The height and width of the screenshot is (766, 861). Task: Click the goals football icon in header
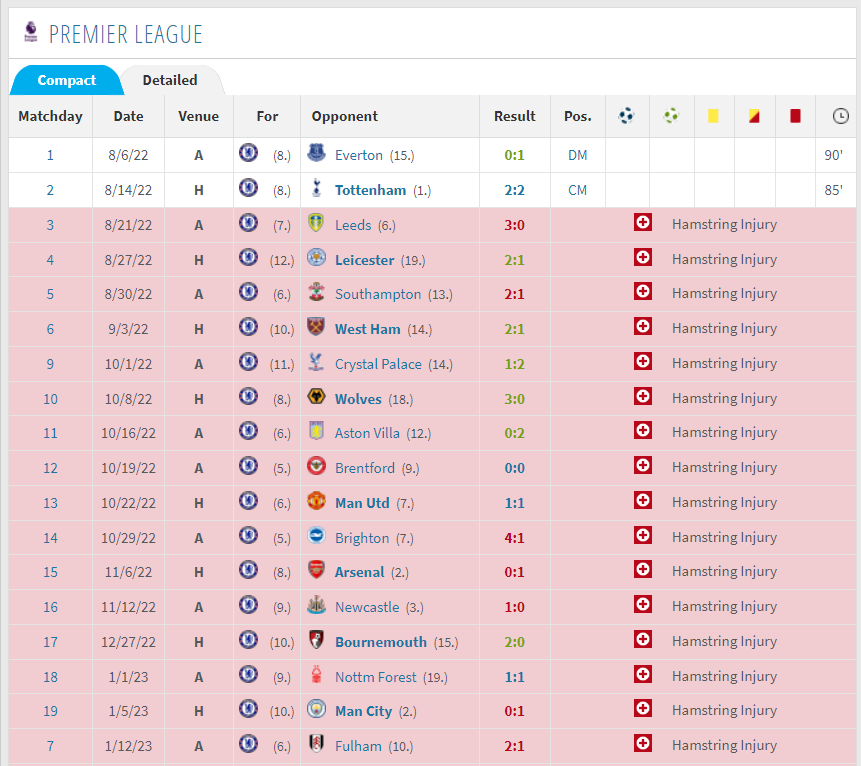626,116
